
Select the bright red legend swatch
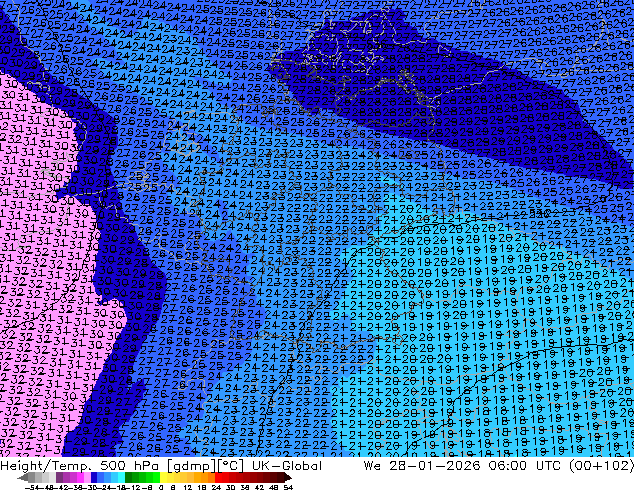tap(218, 477)
